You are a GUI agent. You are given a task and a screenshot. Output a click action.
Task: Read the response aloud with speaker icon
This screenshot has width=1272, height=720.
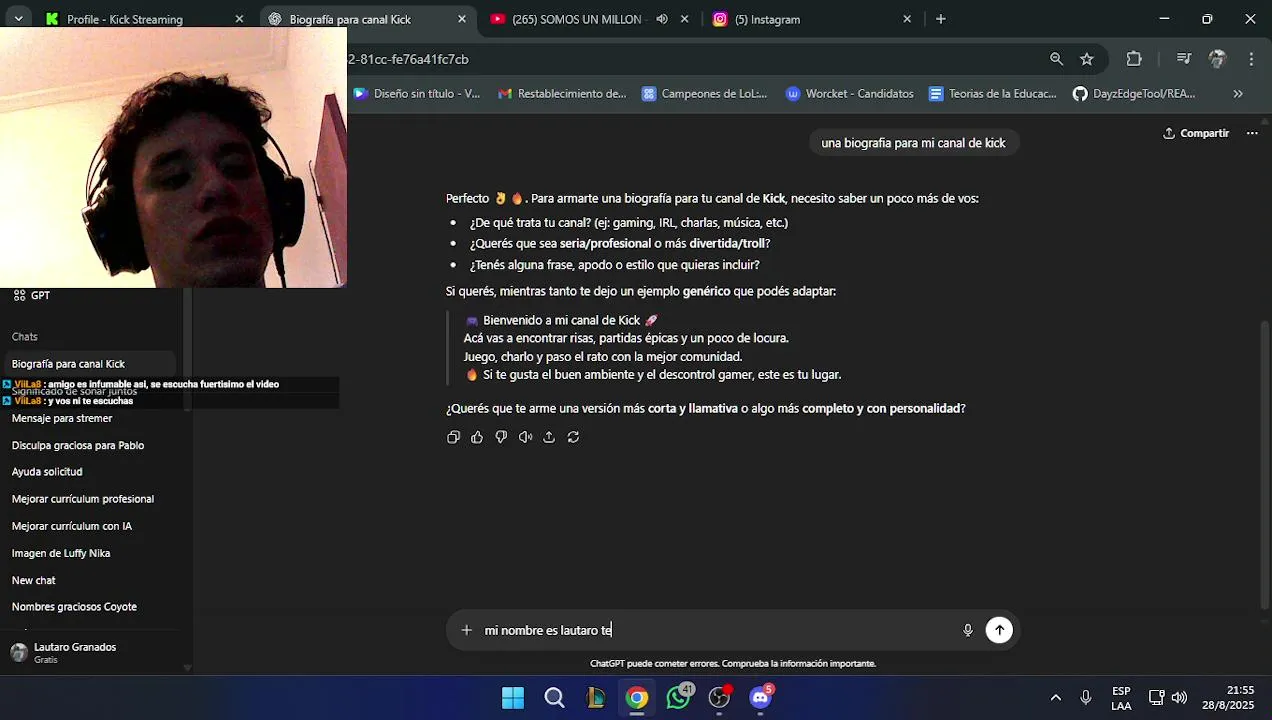(x=525, y=437)
